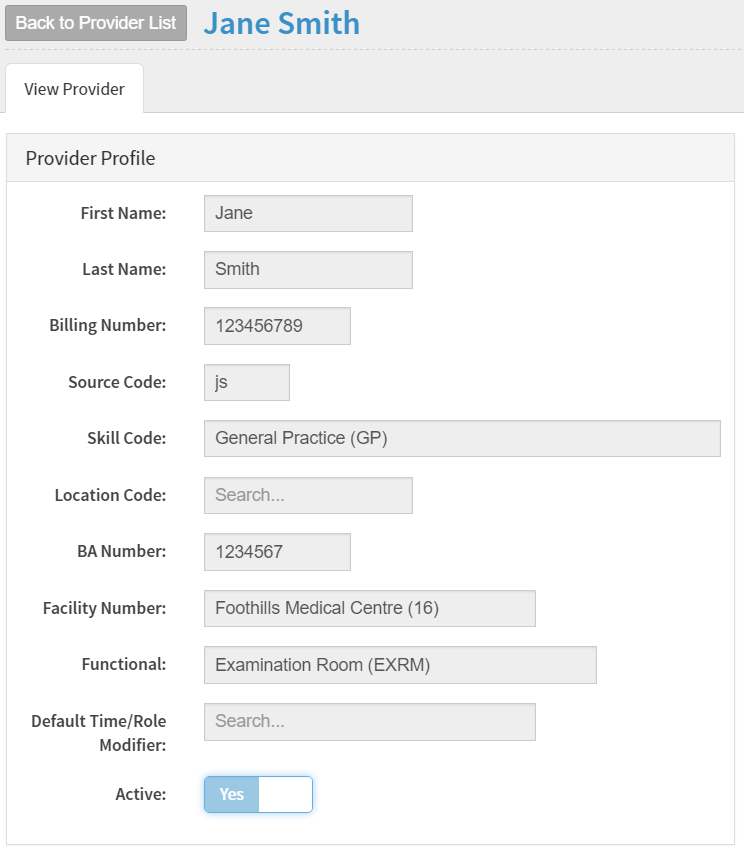Open the Functional Examination Room selector

coord(400,665)
